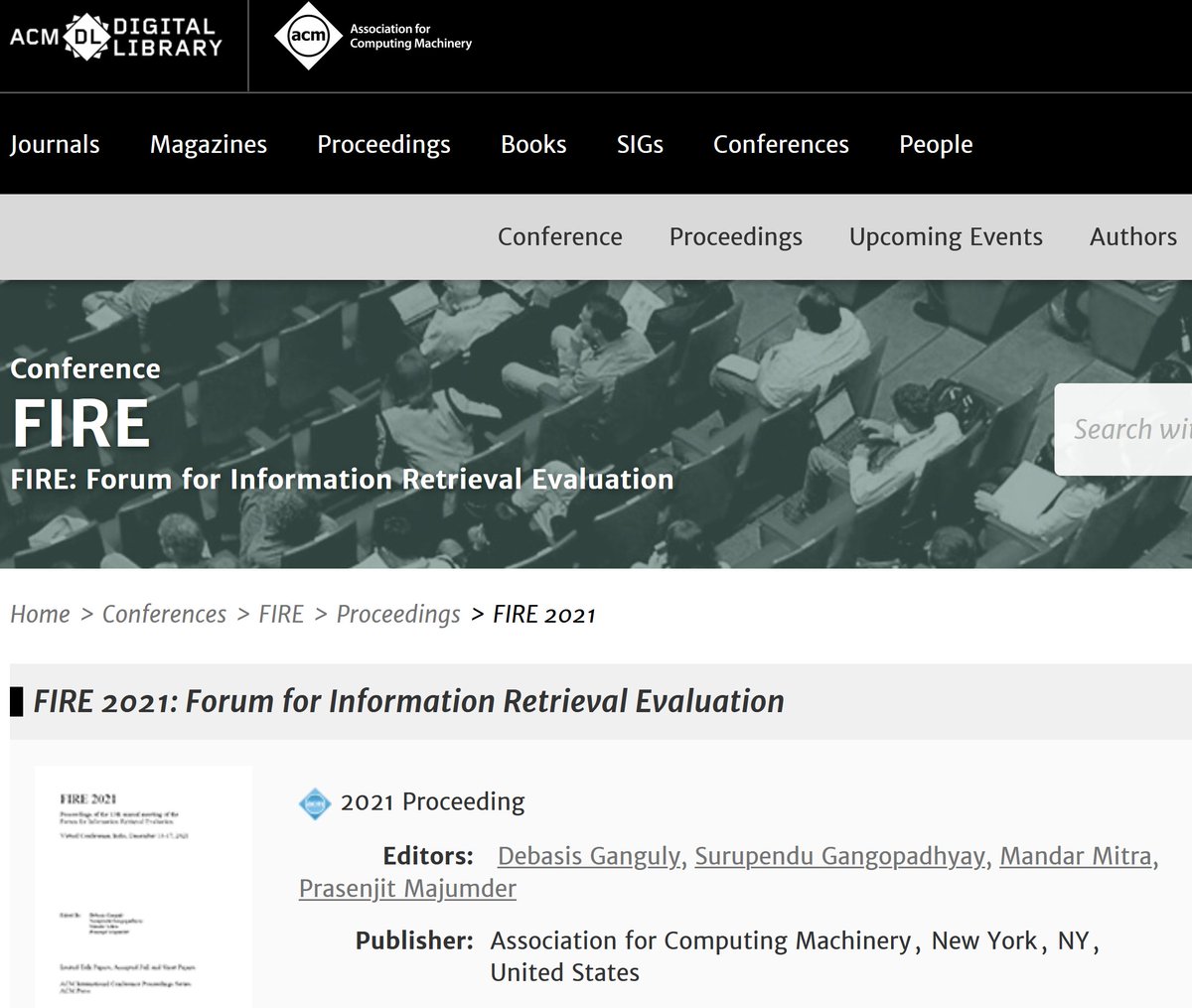1192x1008 pixels.
Task: Follow the Conferences breadcrumb link
Action: 164,615
